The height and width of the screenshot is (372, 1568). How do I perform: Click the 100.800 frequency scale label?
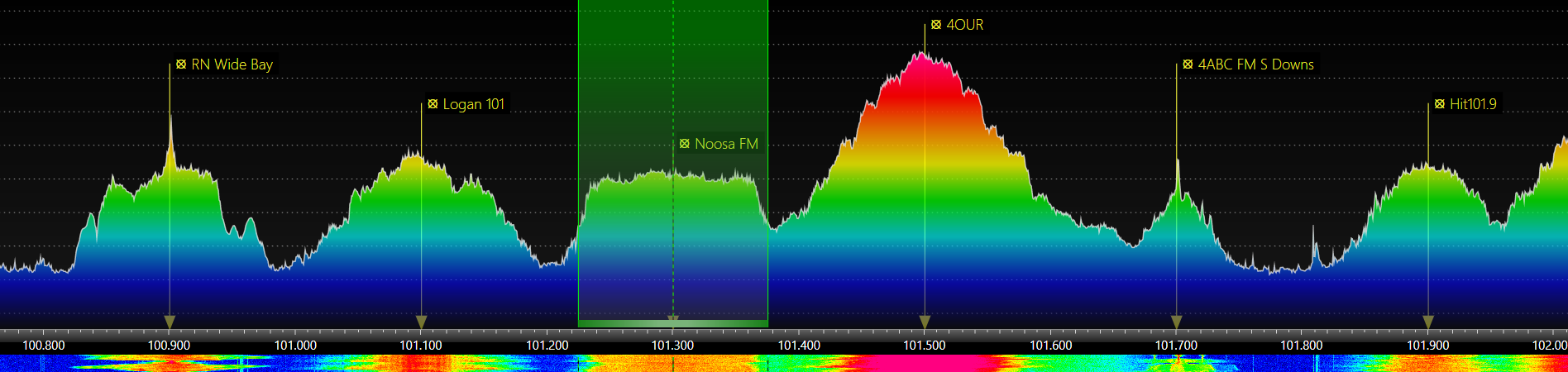(x=44, y=345)
